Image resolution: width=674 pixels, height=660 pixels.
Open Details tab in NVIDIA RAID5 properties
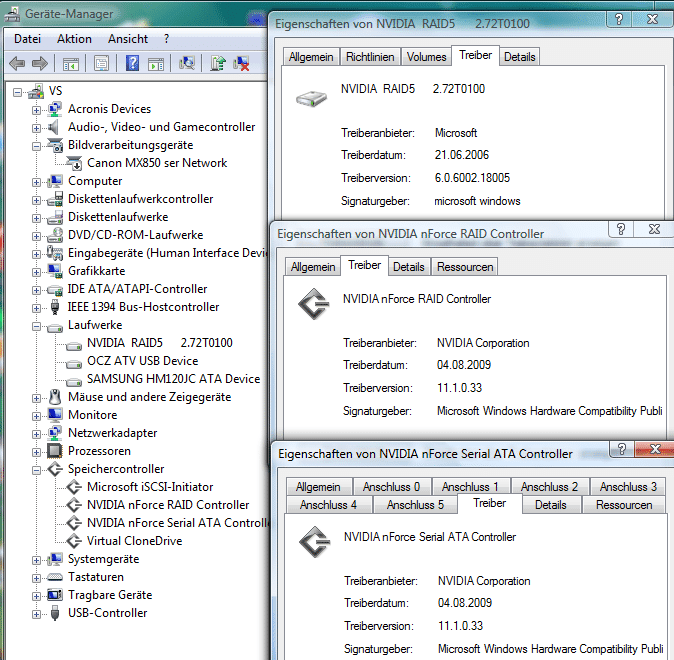coord(519,57)
